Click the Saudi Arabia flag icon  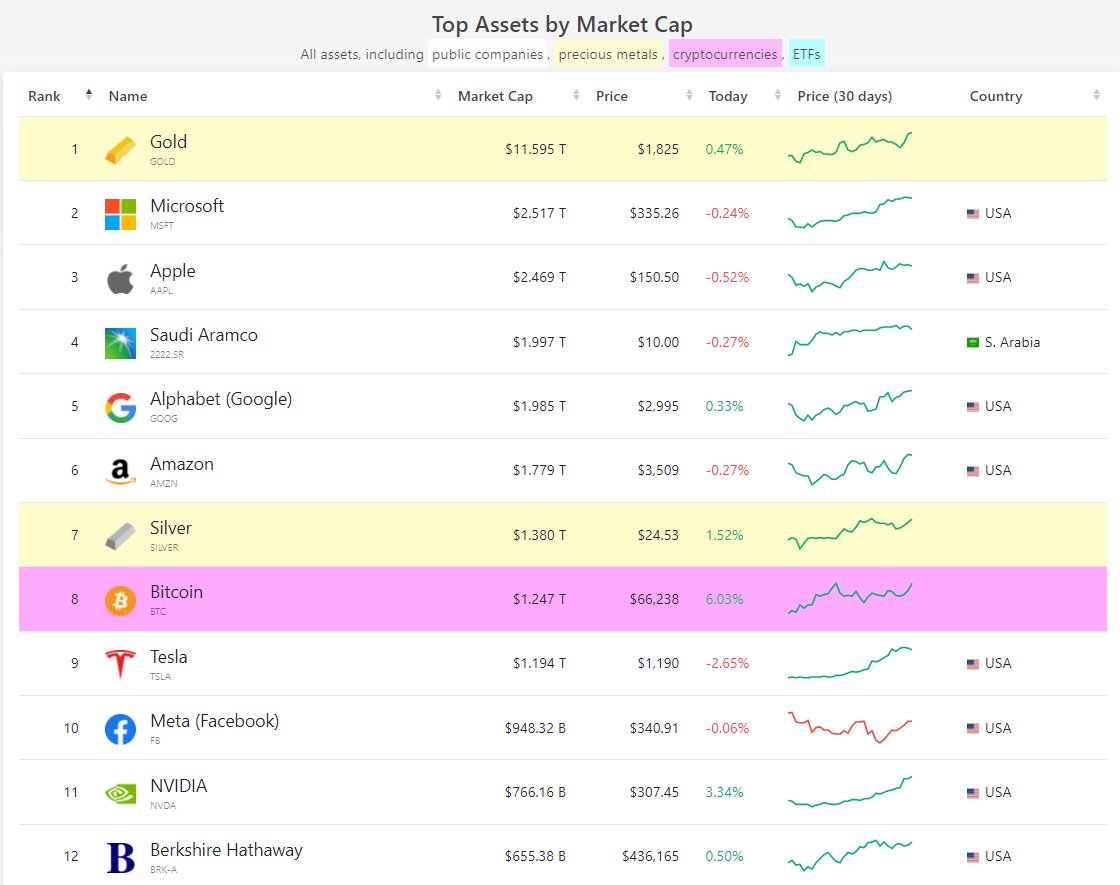[x=972, y=342]
